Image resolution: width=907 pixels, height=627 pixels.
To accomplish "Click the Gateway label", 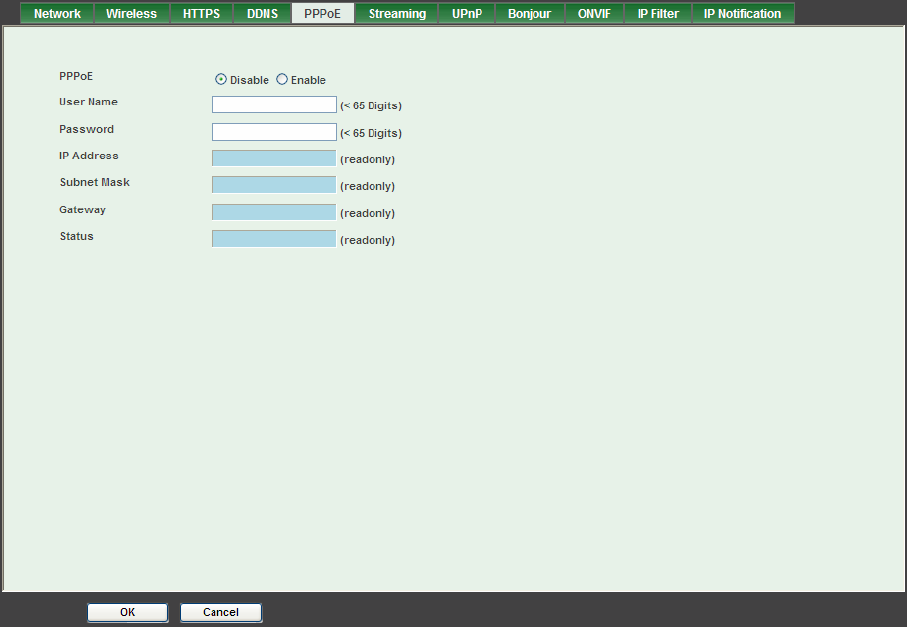I will [82, 210].
